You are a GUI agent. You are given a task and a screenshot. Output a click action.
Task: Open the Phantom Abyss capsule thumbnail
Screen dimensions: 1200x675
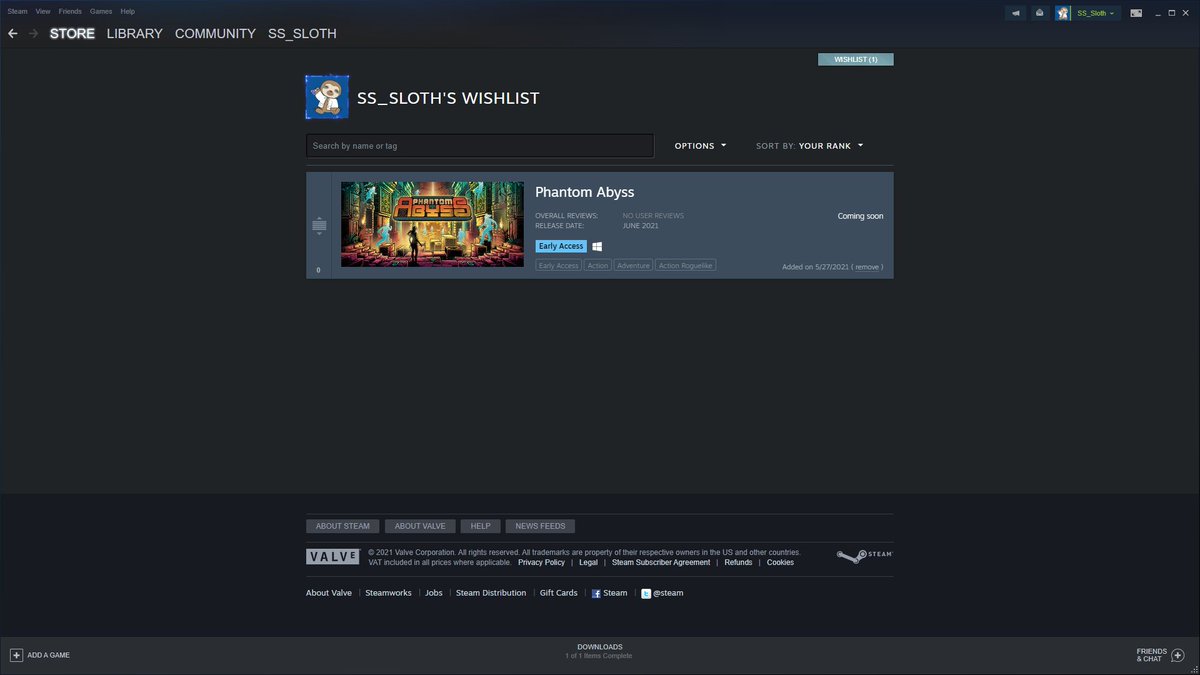point(432,224)
